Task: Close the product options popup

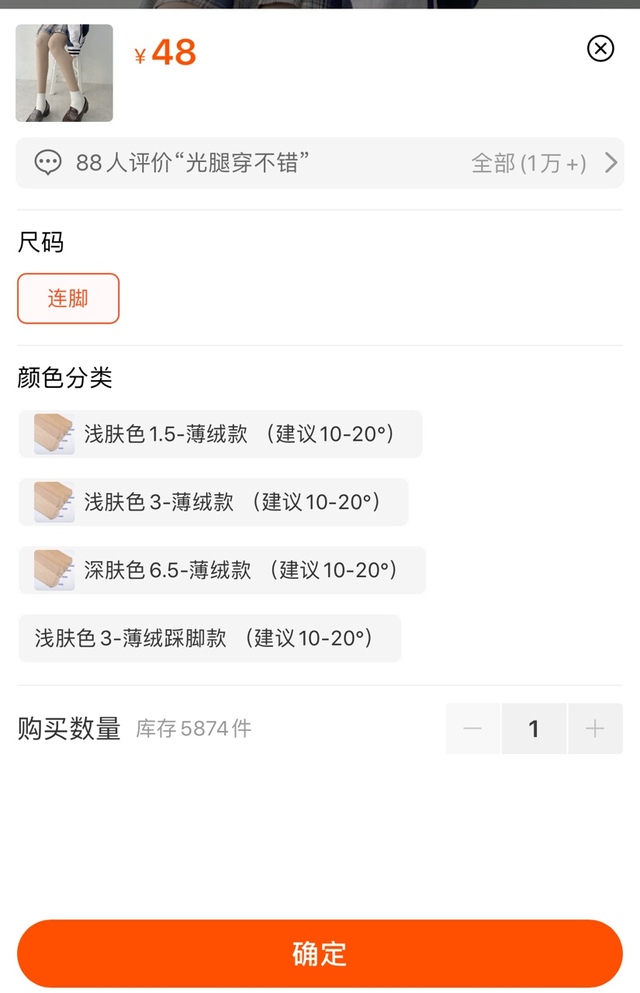Action: 600,48
